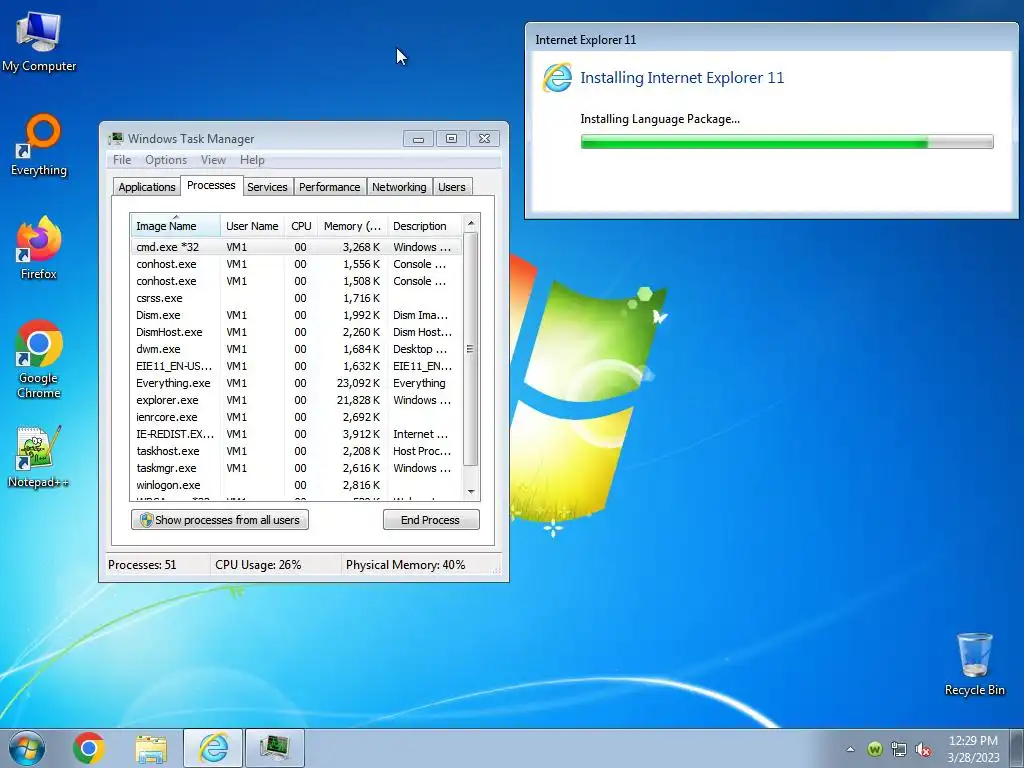
Task: Click the Task Manager taskbar button
Action: pos(274,748)
